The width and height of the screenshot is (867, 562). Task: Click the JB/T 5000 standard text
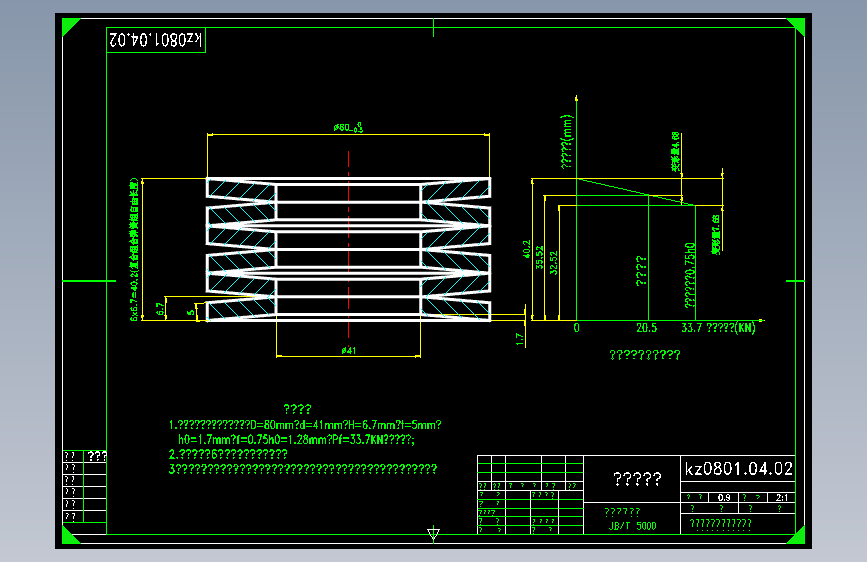(x=633, y=525)
